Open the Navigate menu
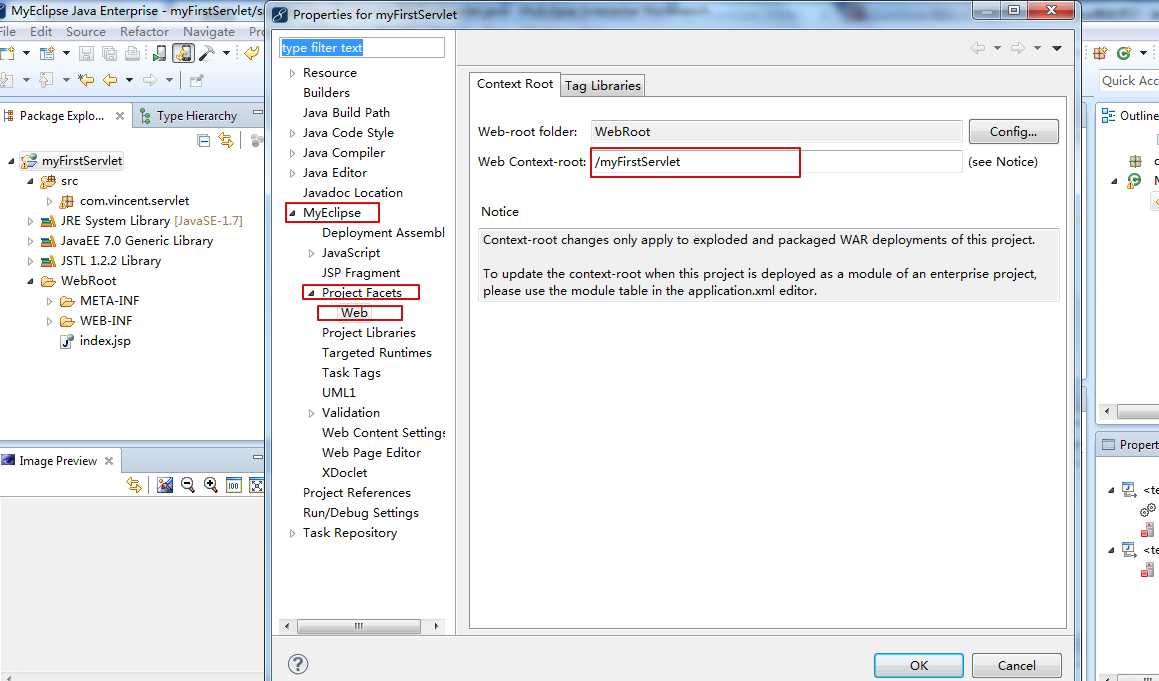Viewport: 1159px width, 681px height. (x=209, y=32)
